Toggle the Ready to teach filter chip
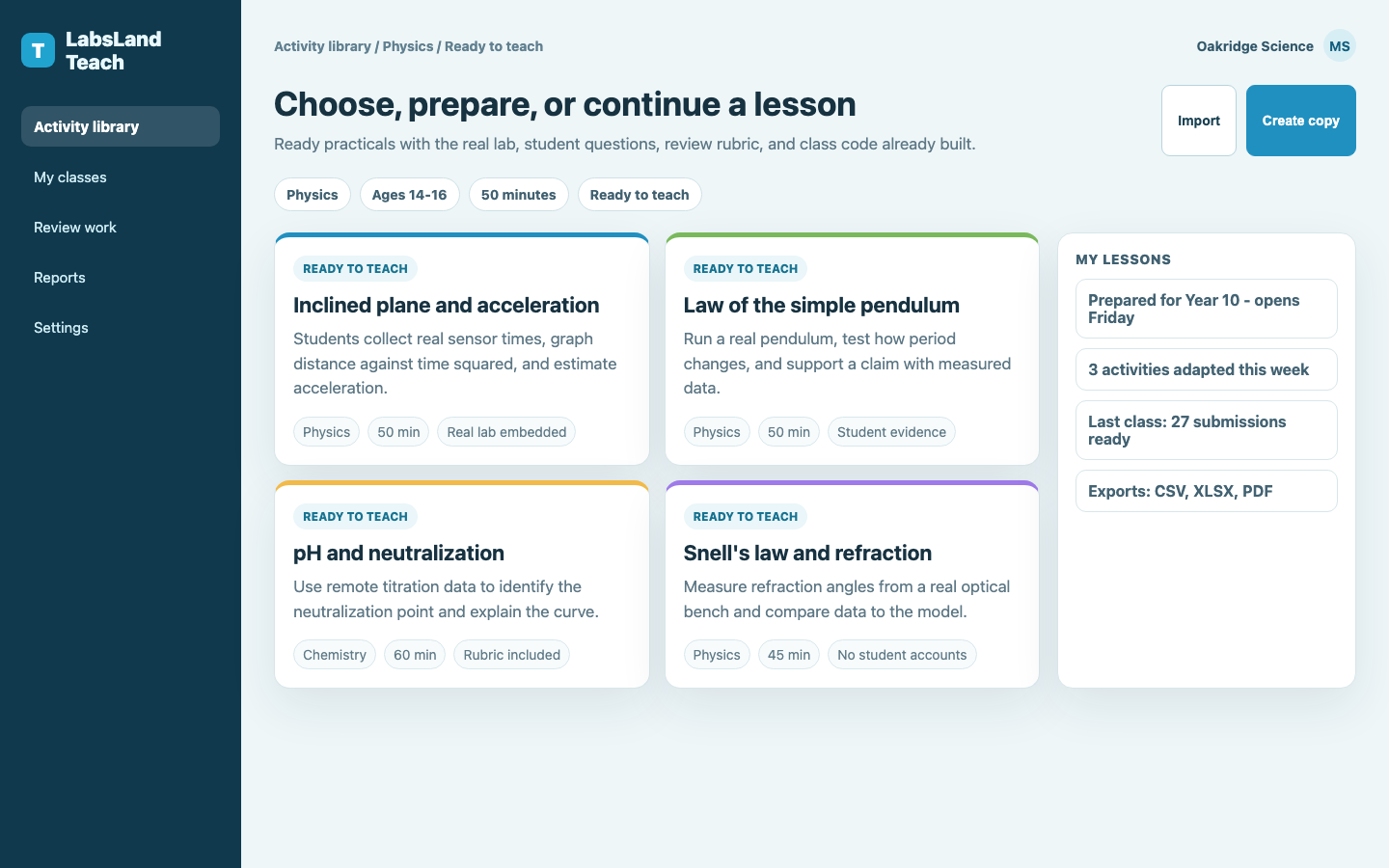This screenshot has height=868, width=1389. point(640,194)
